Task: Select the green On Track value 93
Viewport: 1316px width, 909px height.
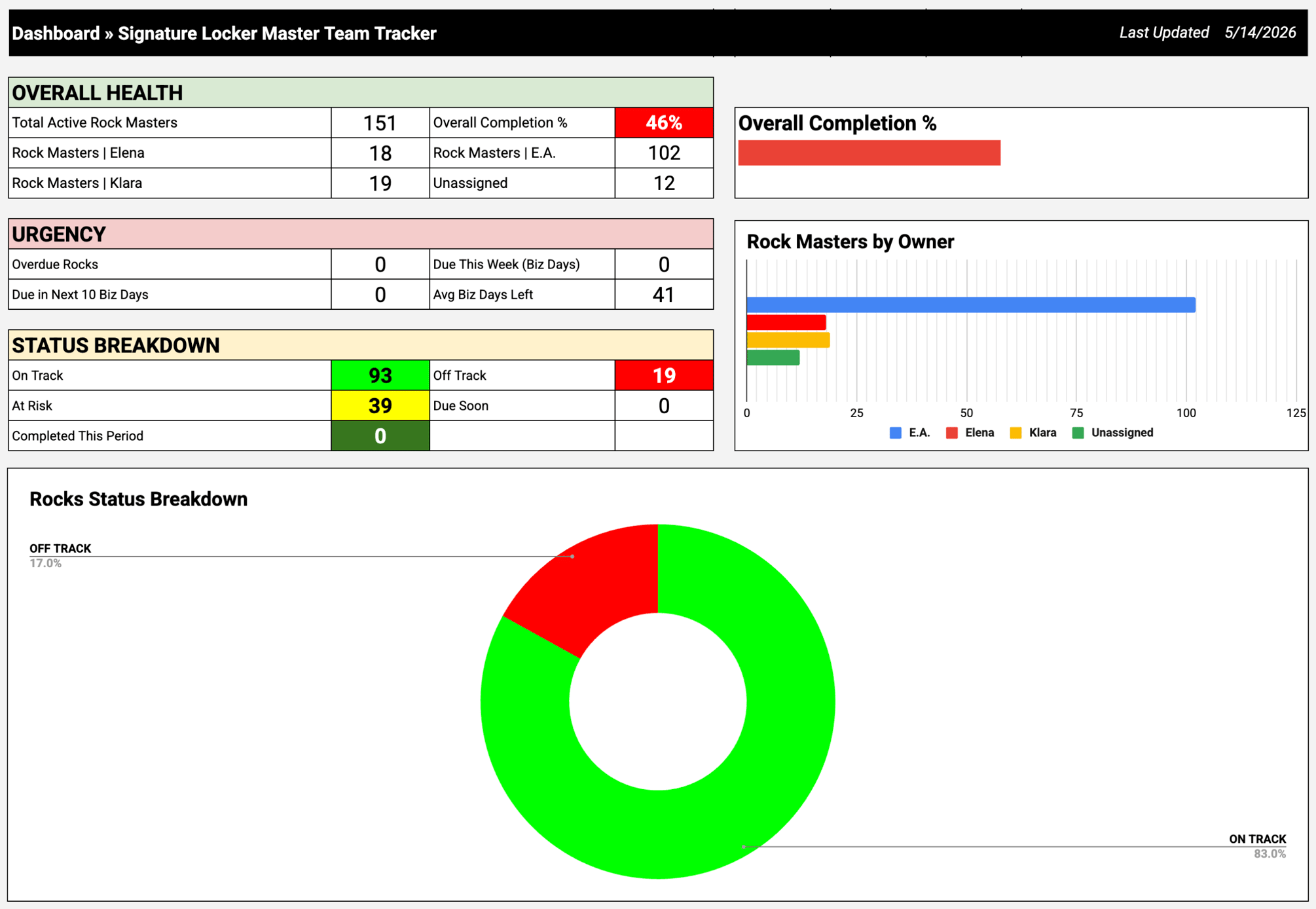Action: point(380,375)
